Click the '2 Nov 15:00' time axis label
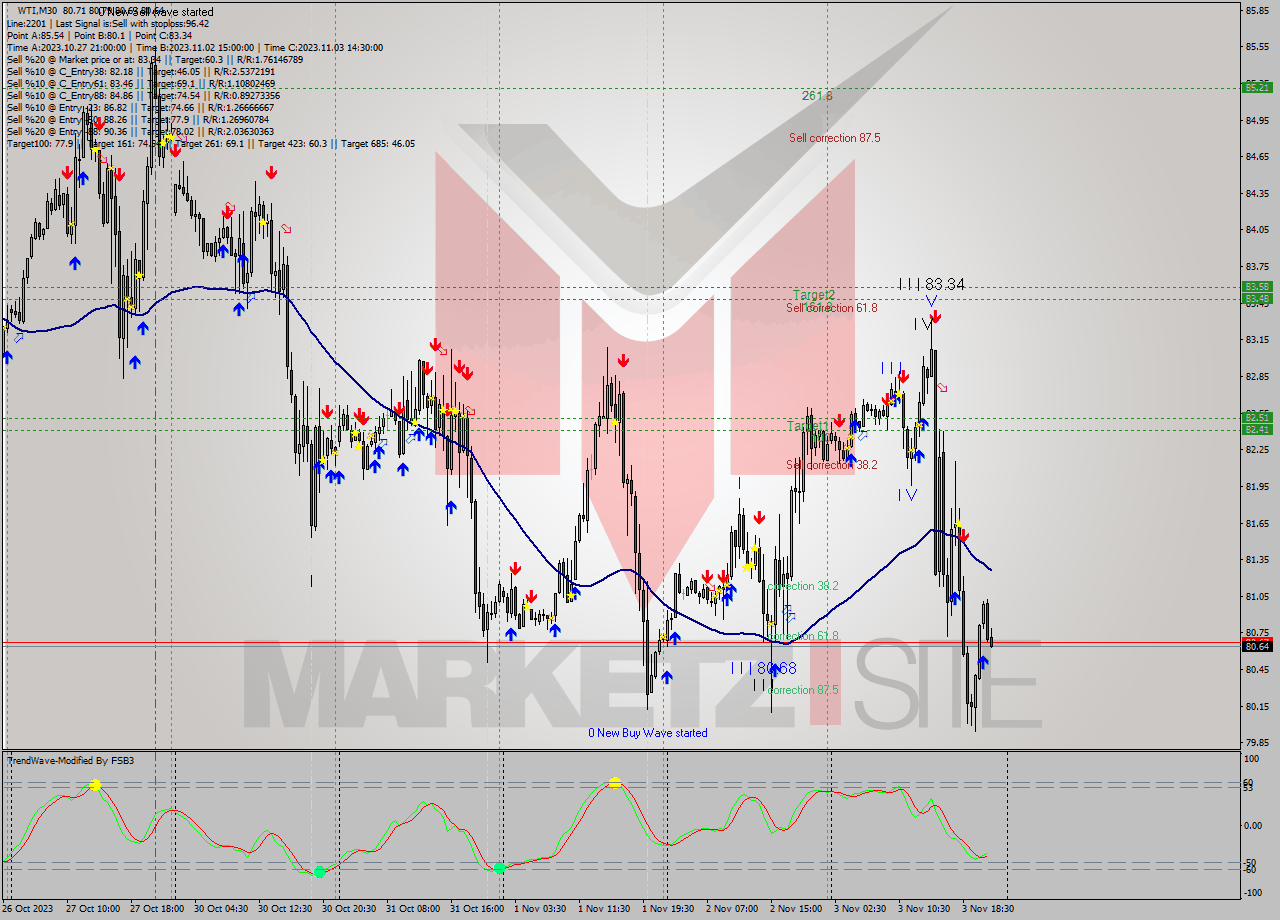Screen dimensions: 1280x920 tap(795, 909)
